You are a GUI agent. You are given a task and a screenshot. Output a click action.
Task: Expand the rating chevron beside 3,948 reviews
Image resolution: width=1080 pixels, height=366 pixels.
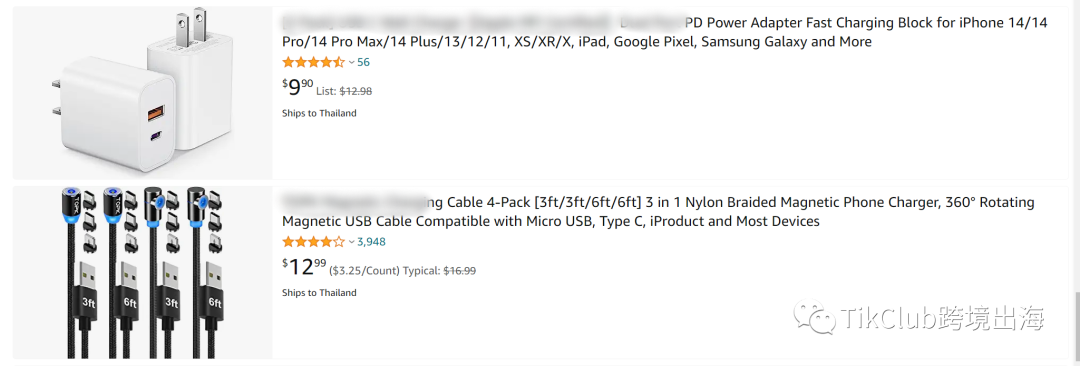351,243
